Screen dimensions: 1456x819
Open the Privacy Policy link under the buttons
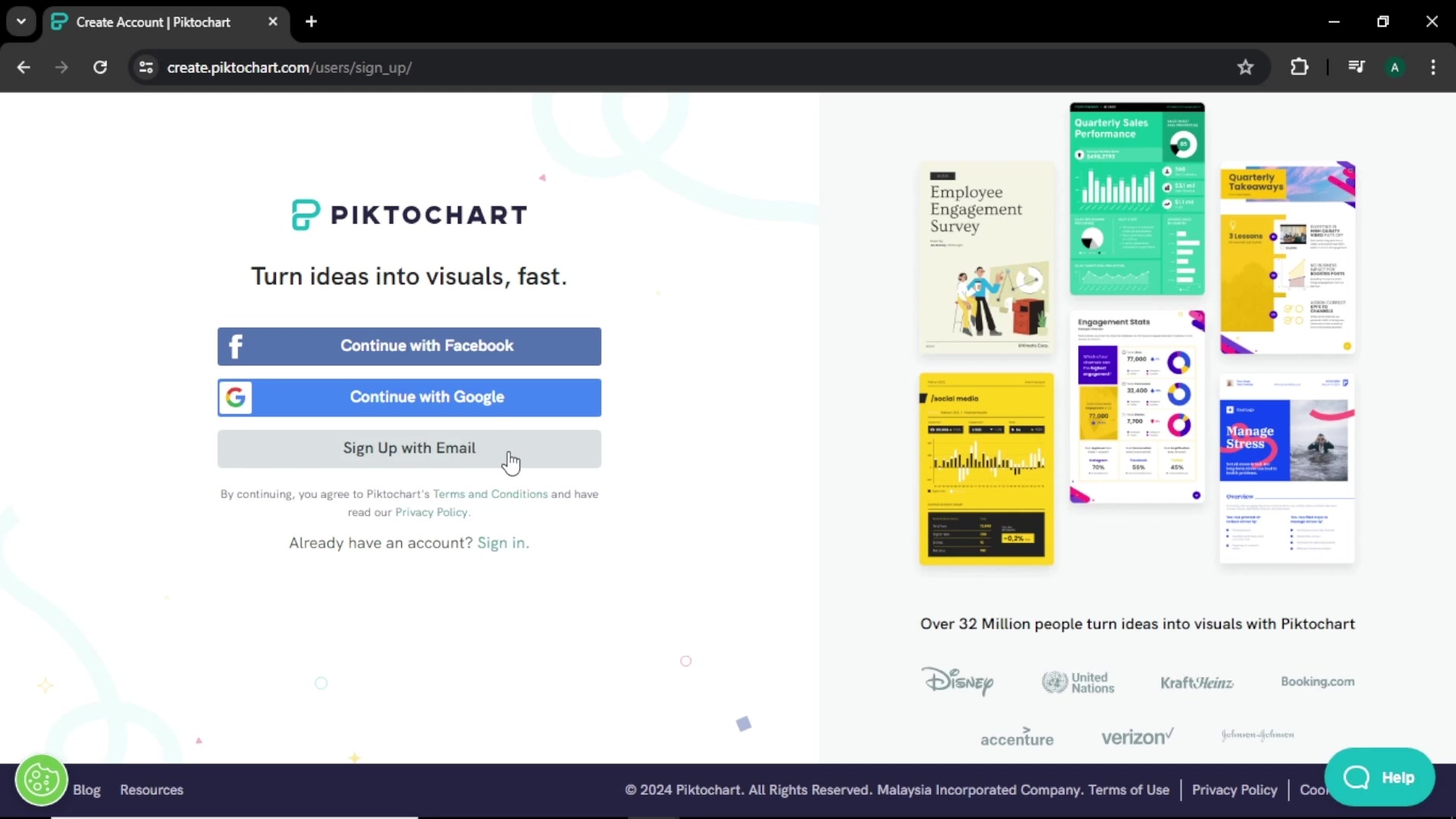pos(431,513)
